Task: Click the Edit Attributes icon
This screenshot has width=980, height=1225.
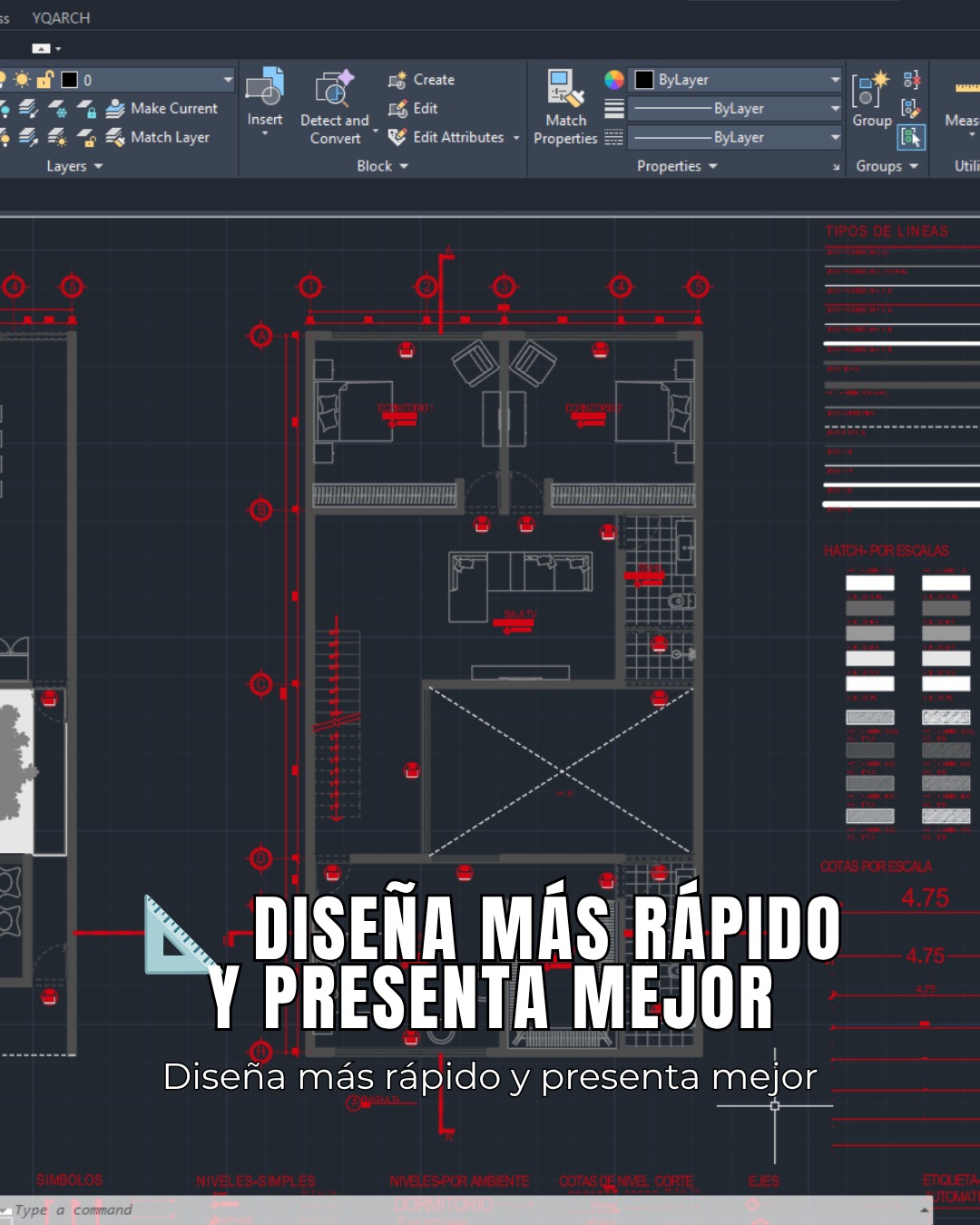Action: (x=397, y=137)
